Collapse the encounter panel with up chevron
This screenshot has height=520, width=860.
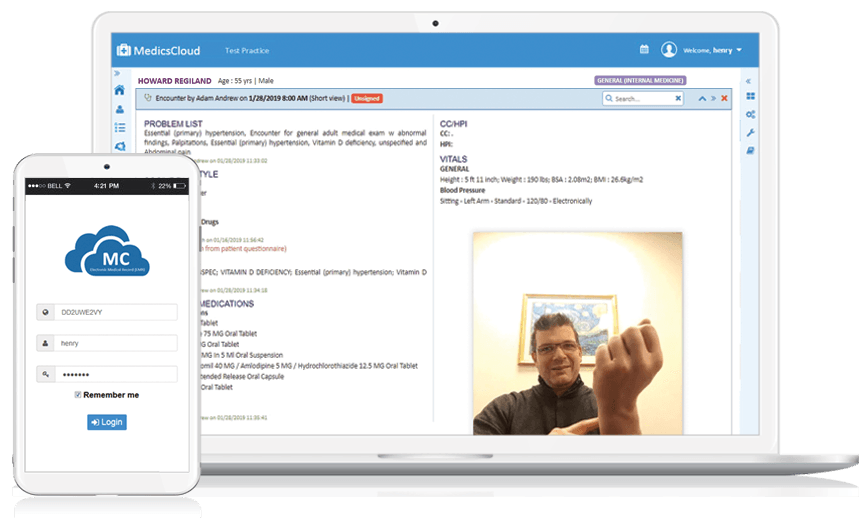[702, 98]
